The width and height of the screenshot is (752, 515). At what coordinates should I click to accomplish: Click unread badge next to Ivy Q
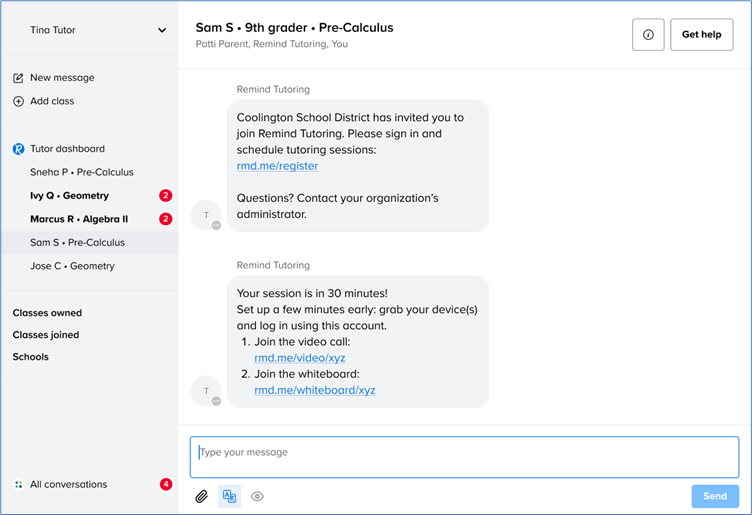point(165,196)
